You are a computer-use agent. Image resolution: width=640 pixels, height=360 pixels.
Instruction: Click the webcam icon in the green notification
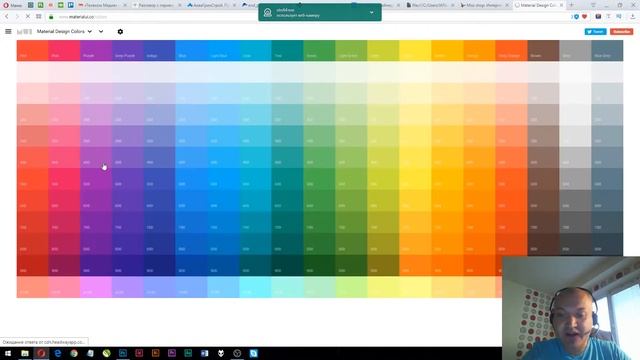tap(268, 13)
